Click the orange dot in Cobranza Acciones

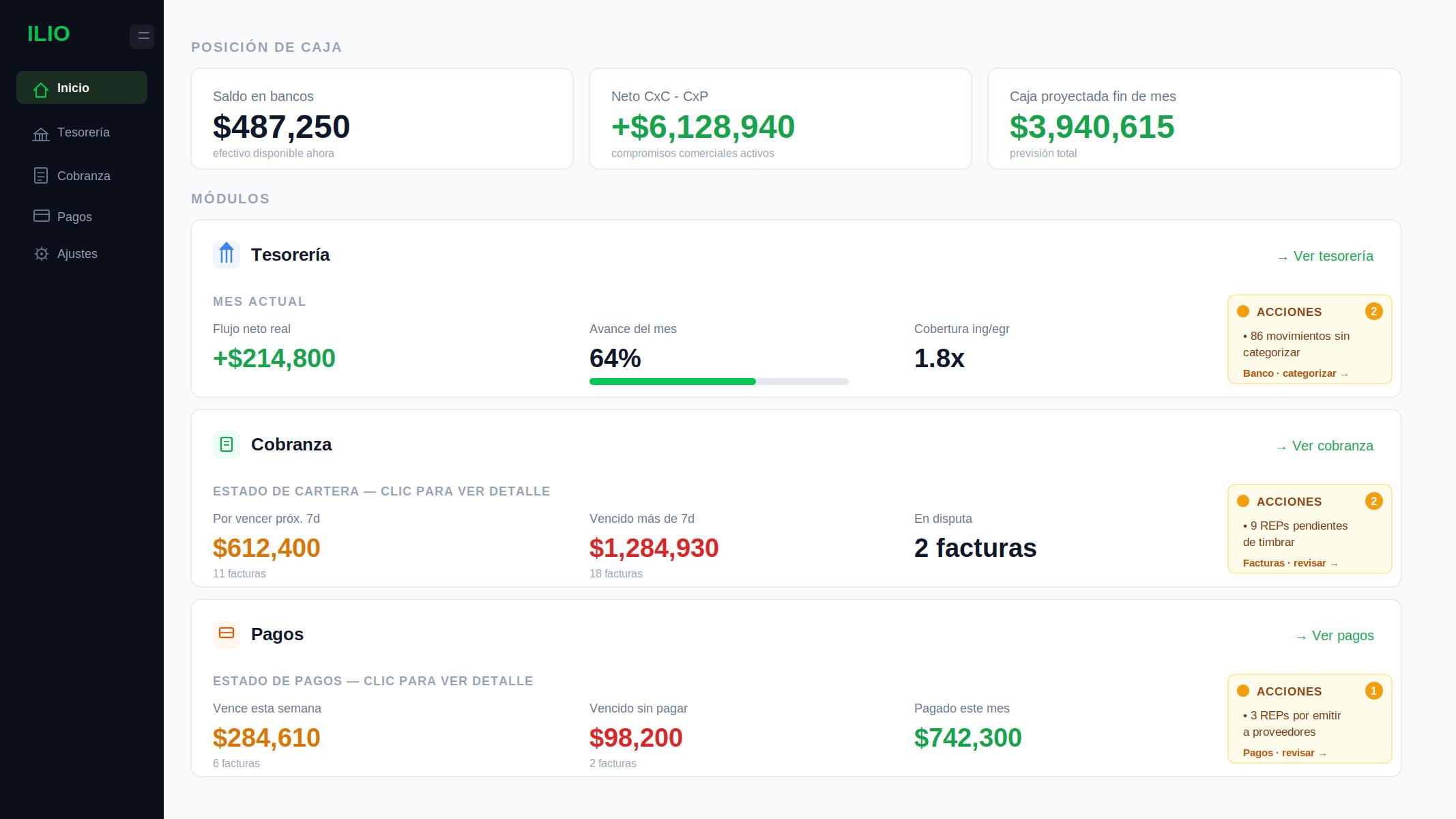[1243, 501]
